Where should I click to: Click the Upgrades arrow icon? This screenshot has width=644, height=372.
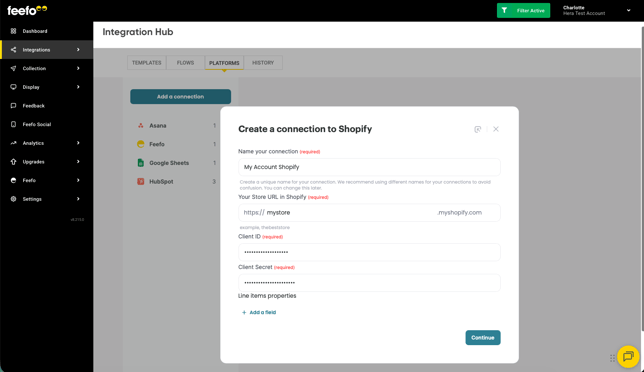14,162
